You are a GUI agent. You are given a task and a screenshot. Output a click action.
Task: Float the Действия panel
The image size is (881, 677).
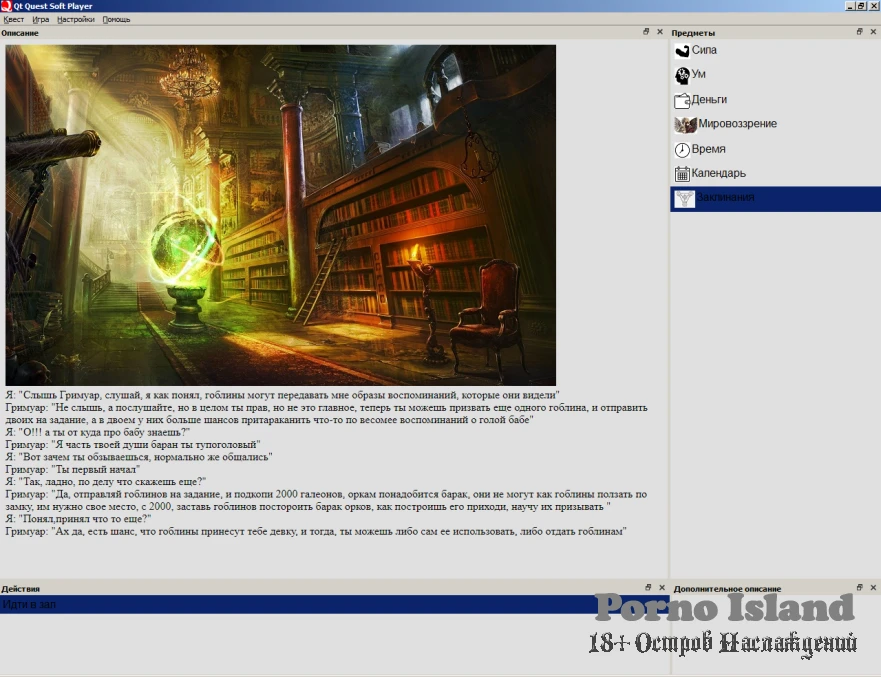[647, 588]
